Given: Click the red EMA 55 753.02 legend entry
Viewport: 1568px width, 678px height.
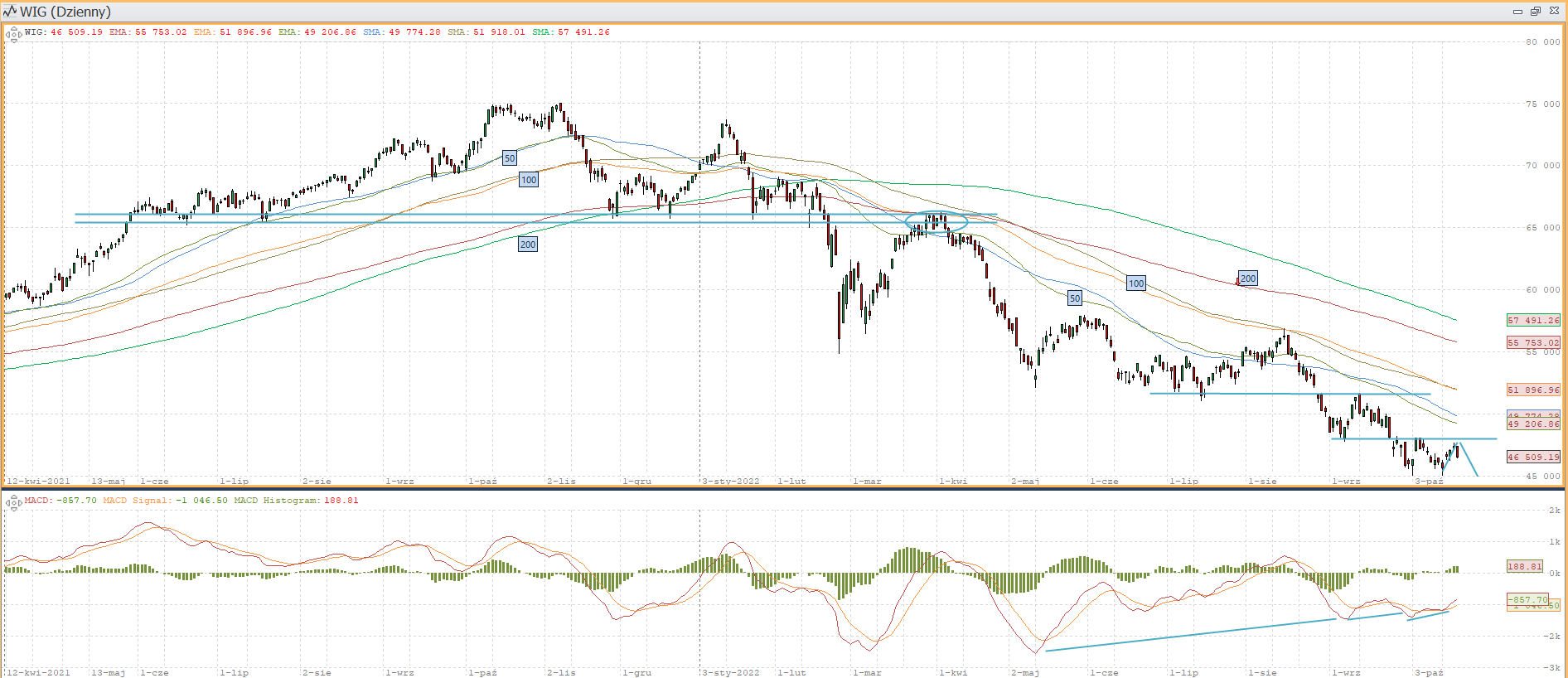Looking at the screenshot, I should click(x=148, y=32).
